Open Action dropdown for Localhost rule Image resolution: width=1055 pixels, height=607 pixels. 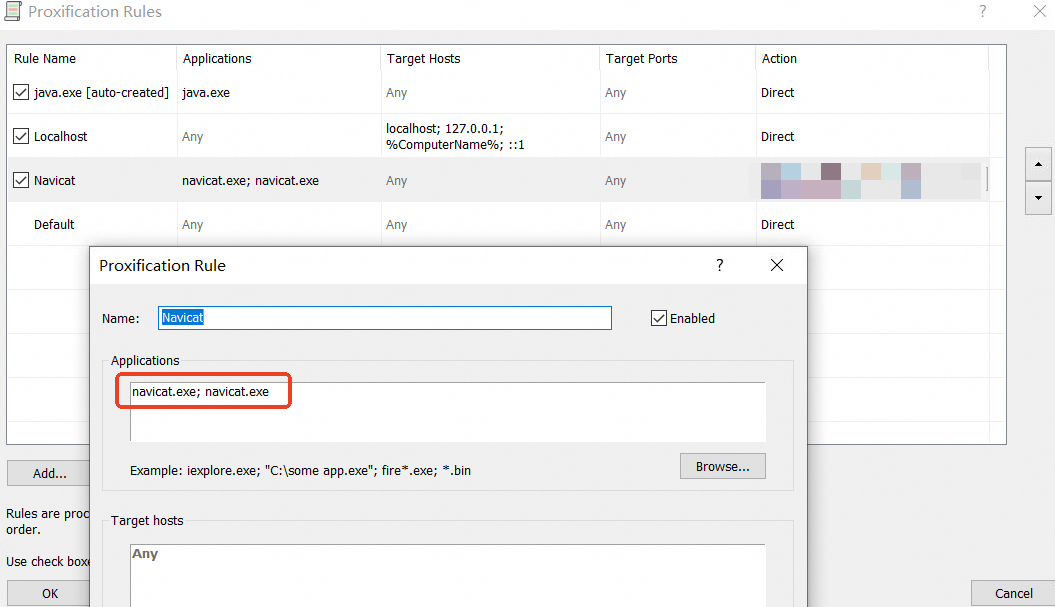pos(870,137)
